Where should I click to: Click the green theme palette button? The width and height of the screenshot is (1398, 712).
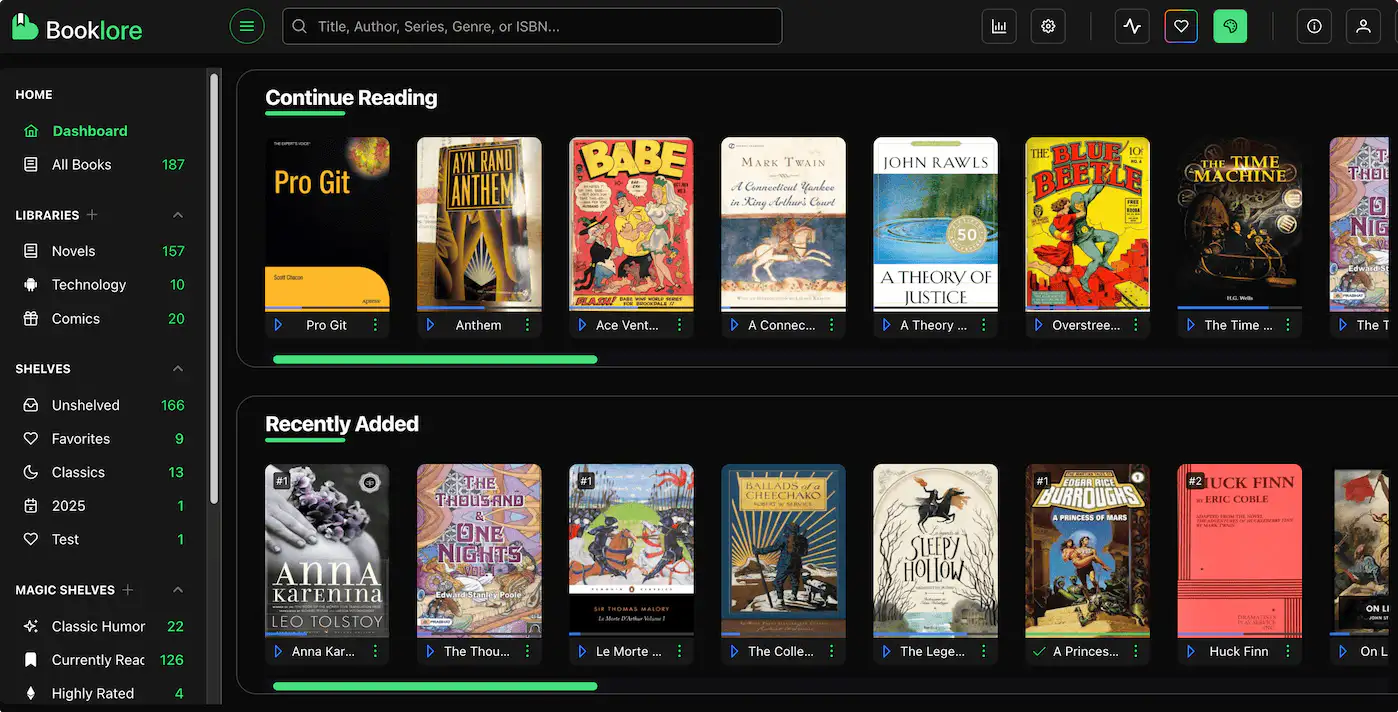coord(1230,27)
